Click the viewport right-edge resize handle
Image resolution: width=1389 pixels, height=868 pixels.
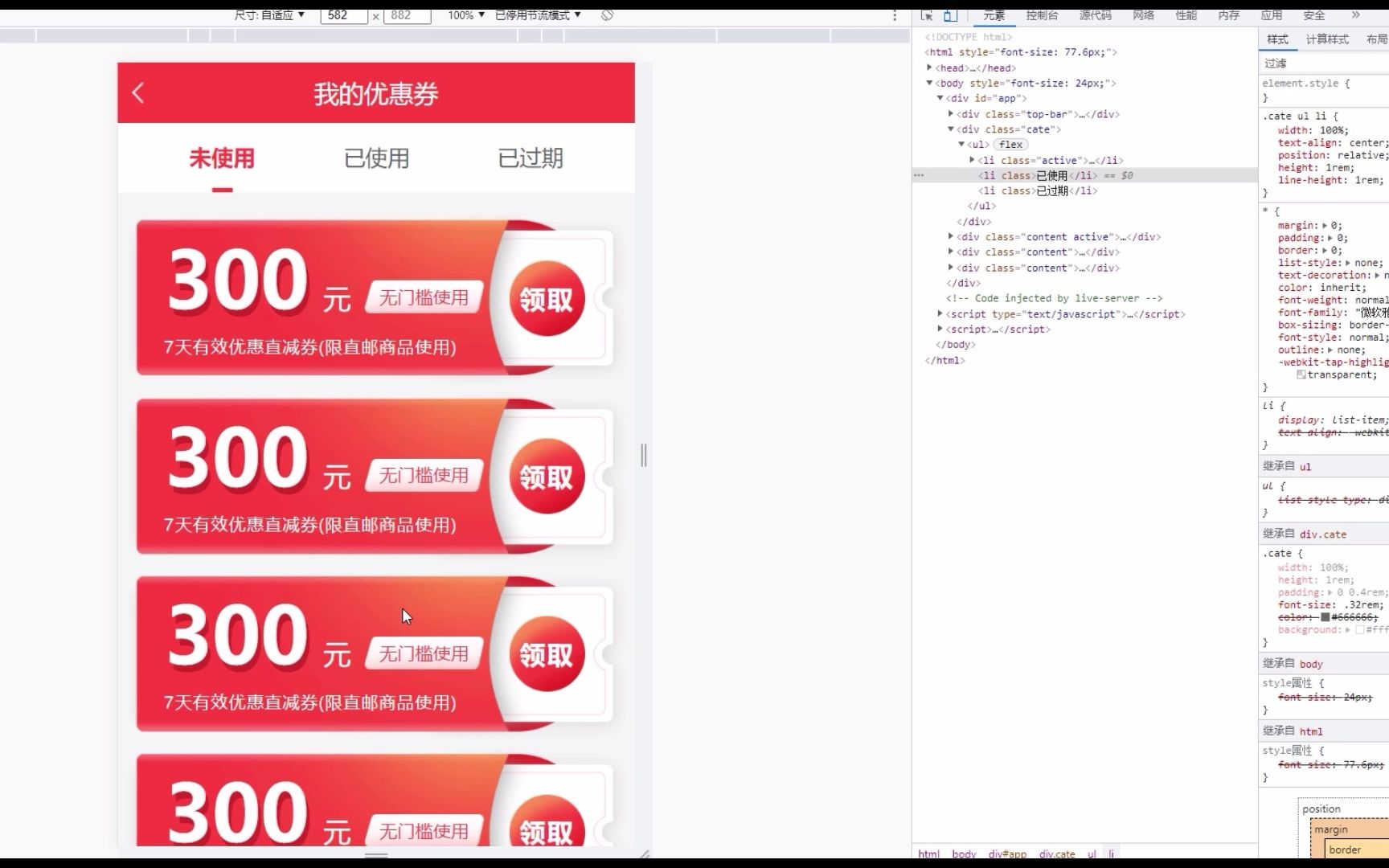click(x=643, y=455)
